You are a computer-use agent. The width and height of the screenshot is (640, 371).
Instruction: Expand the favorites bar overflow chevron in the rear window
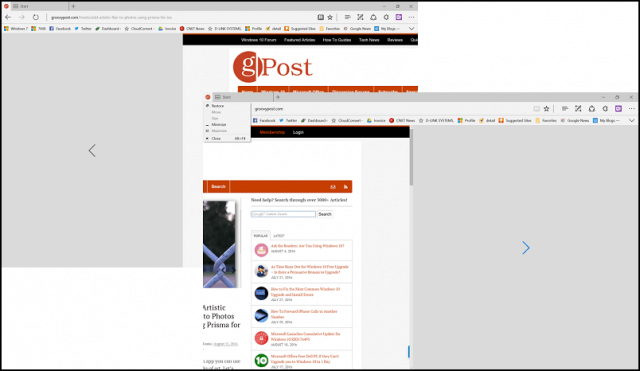pyautogui.click(x=411, y=29)
